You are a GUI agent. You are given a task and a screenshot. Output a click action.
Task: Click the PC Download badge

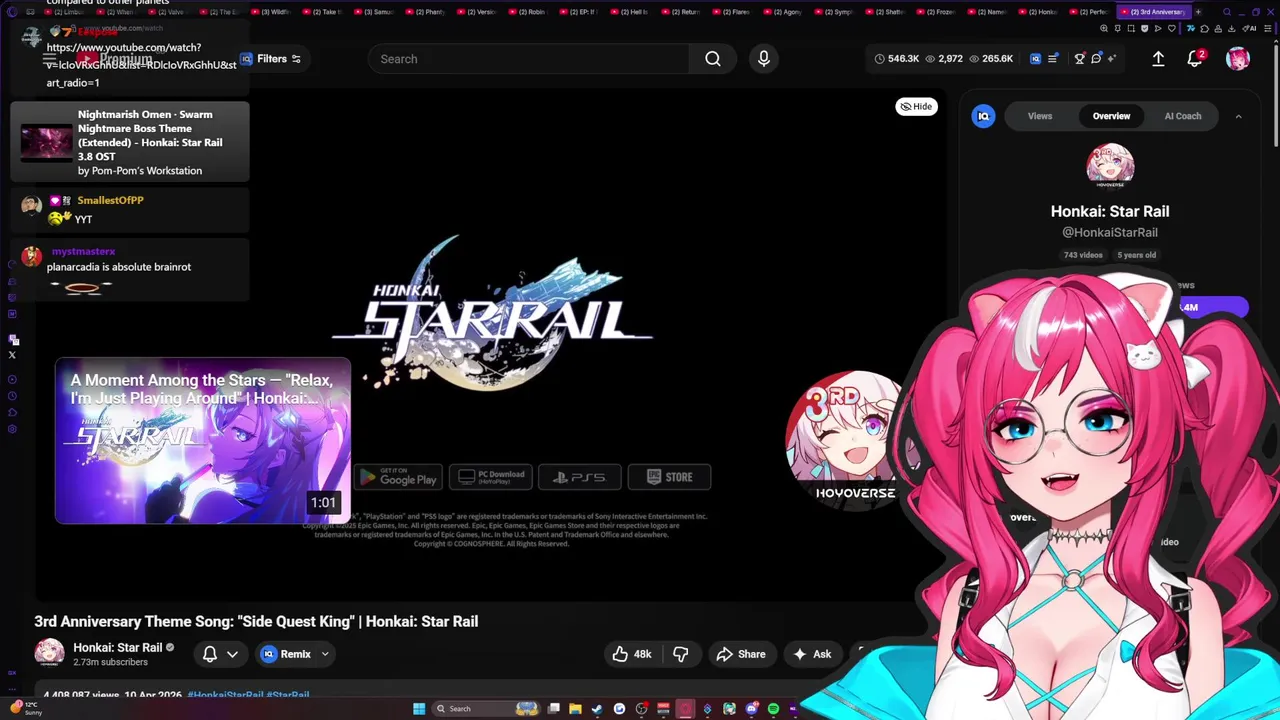click(x=491, y=477)
